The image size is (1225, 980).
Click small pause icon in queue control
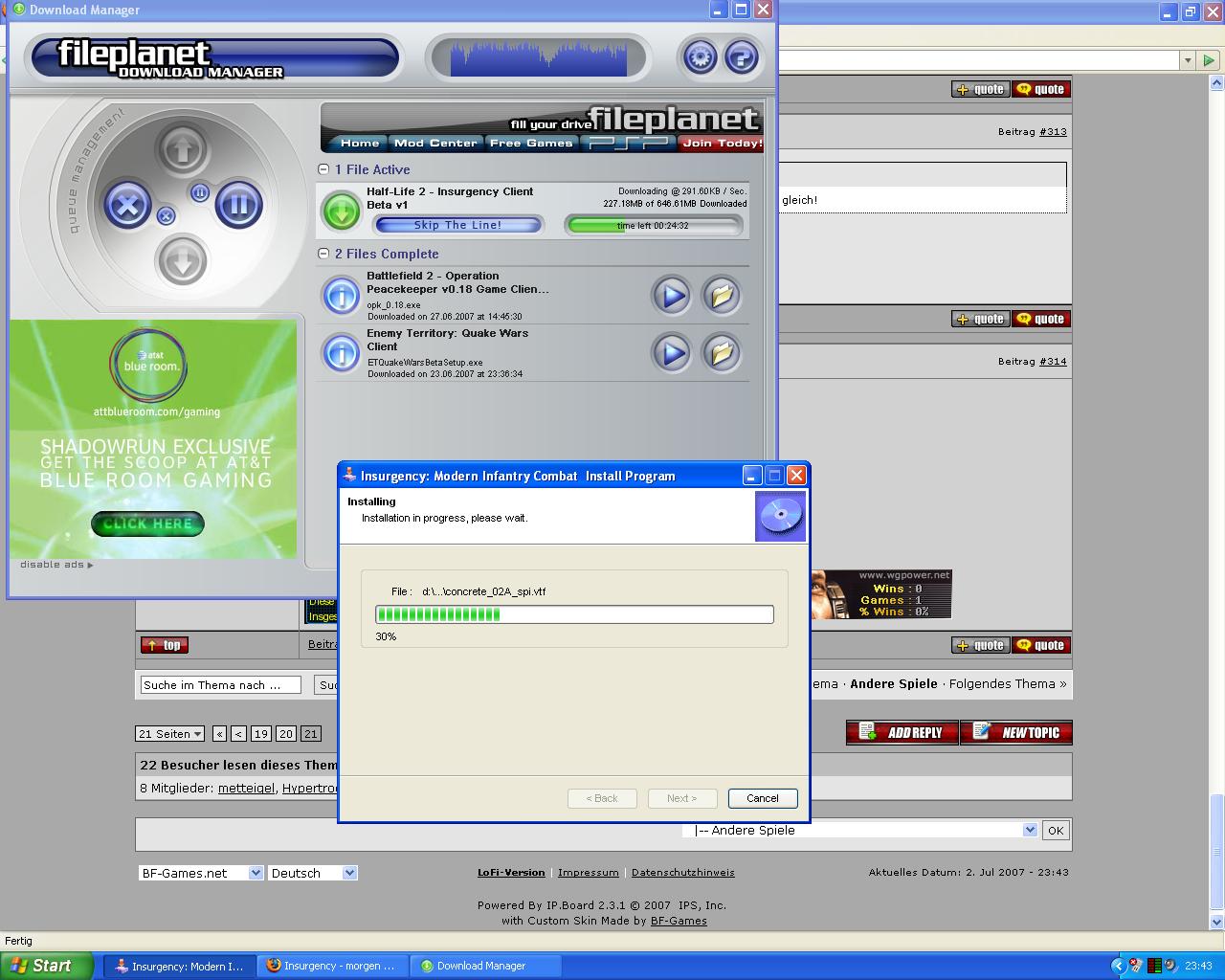tap(199, 192)
